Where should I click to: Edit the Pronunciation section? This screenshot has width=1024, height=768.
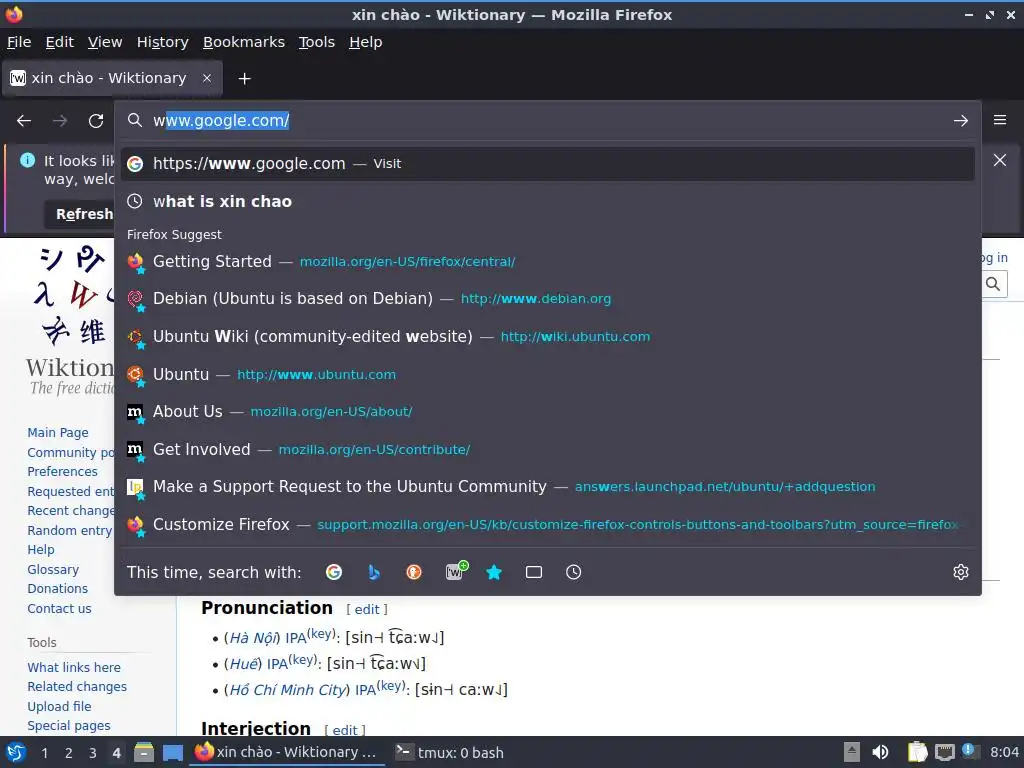[367, 609]
